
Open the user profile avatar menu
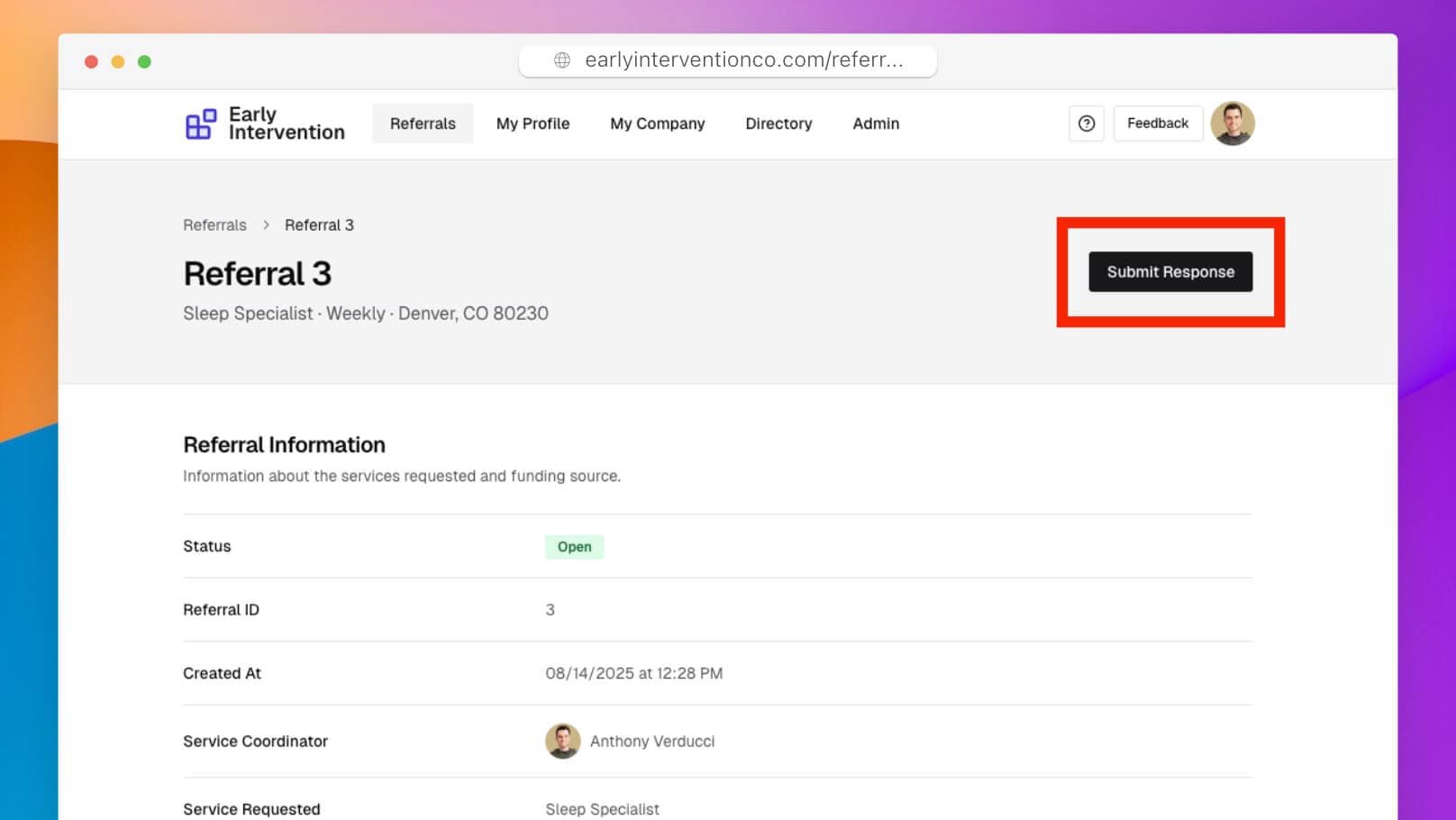[1232, 123]
